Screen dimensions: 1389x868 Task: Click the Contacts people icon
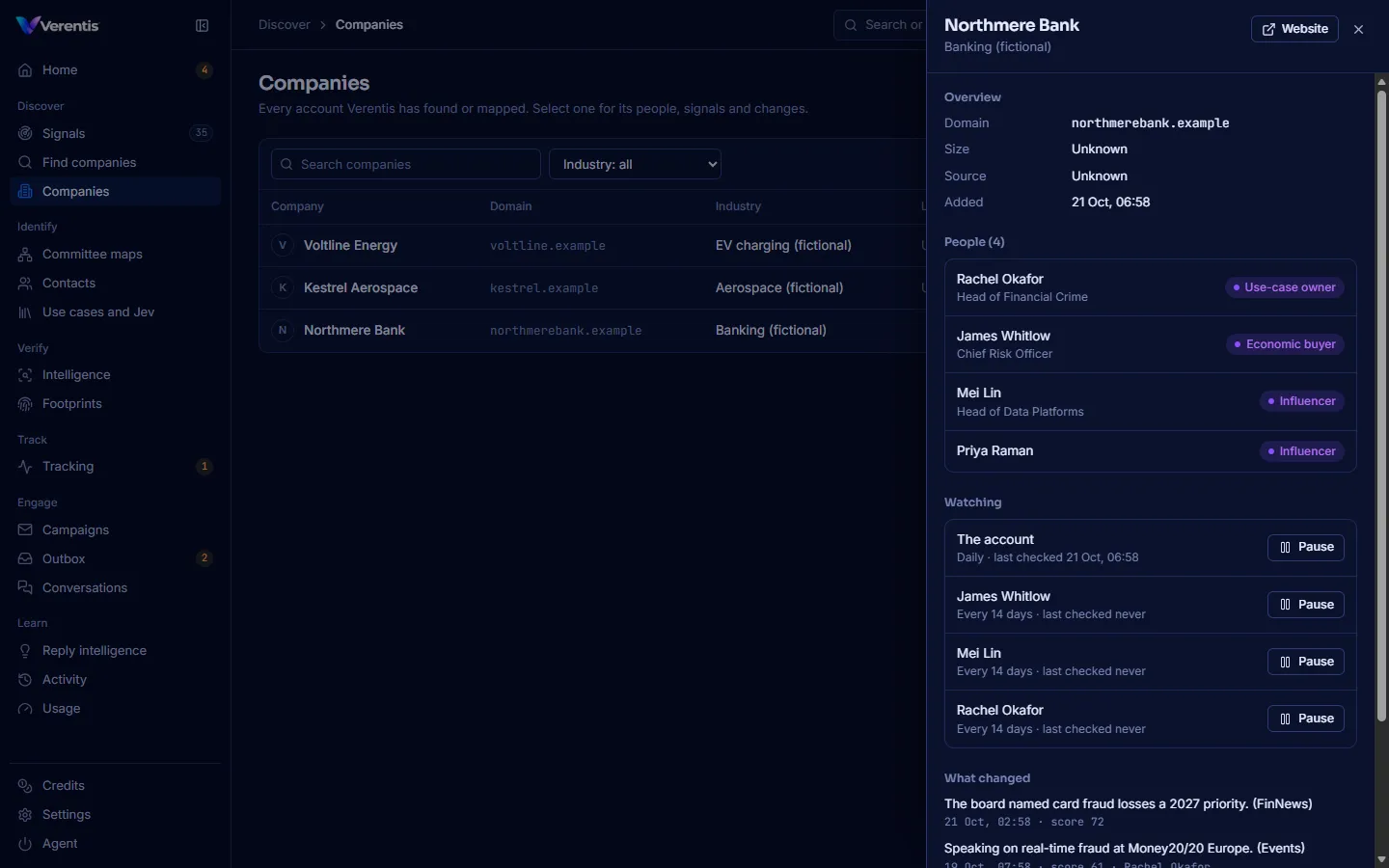(x=25, y=284)
